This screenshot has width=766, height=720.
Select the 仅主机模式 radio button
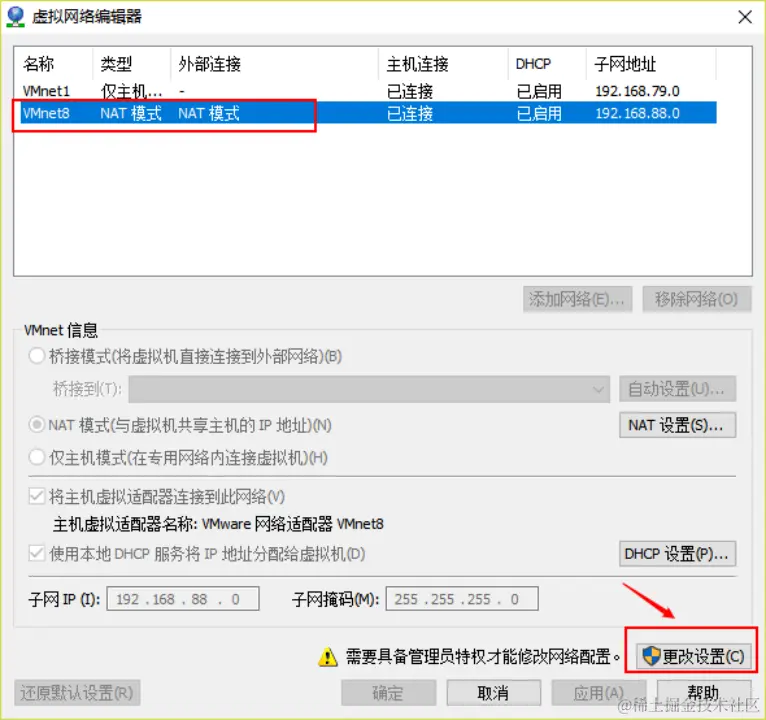coord(37,458)
